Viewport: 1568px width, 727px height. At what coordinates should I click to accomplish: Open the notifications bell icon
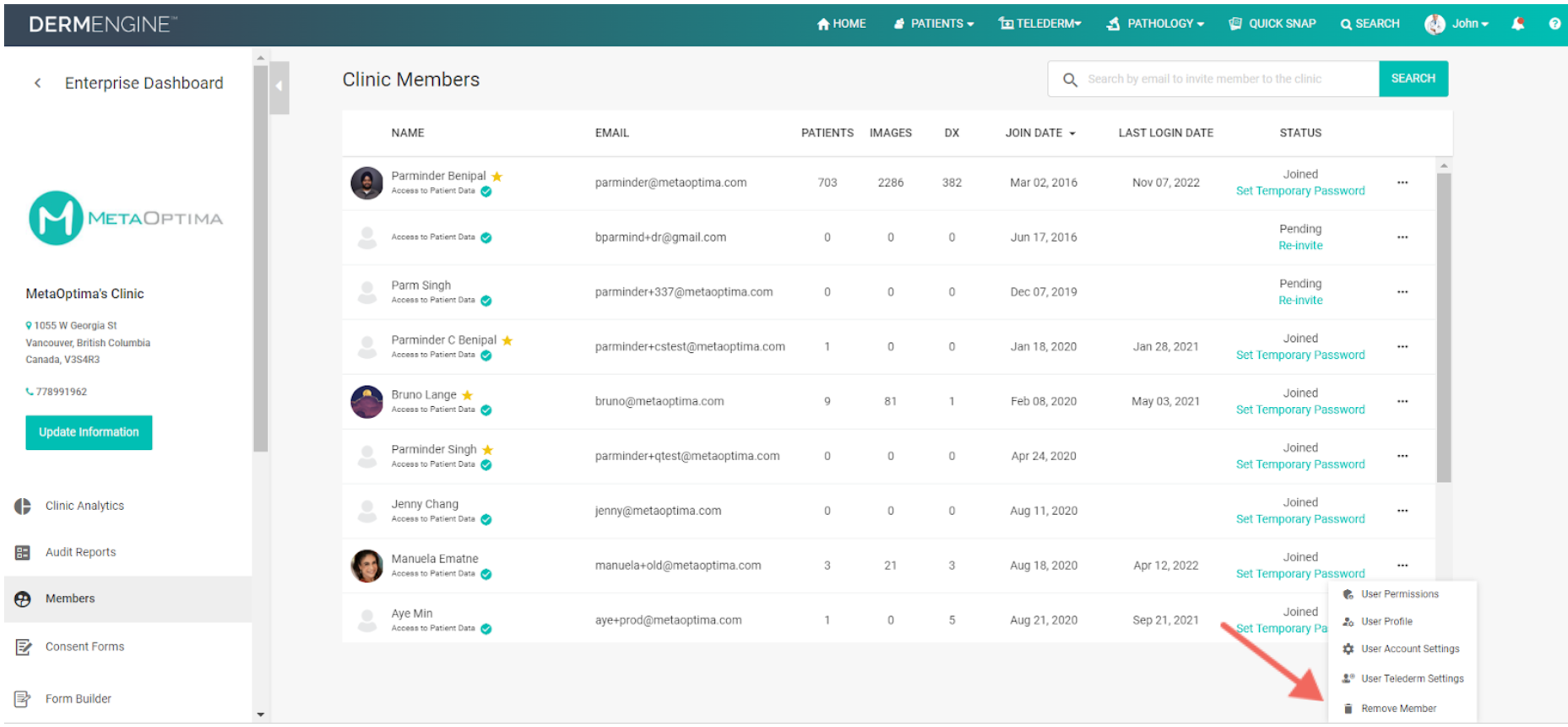pos(1517,24)
